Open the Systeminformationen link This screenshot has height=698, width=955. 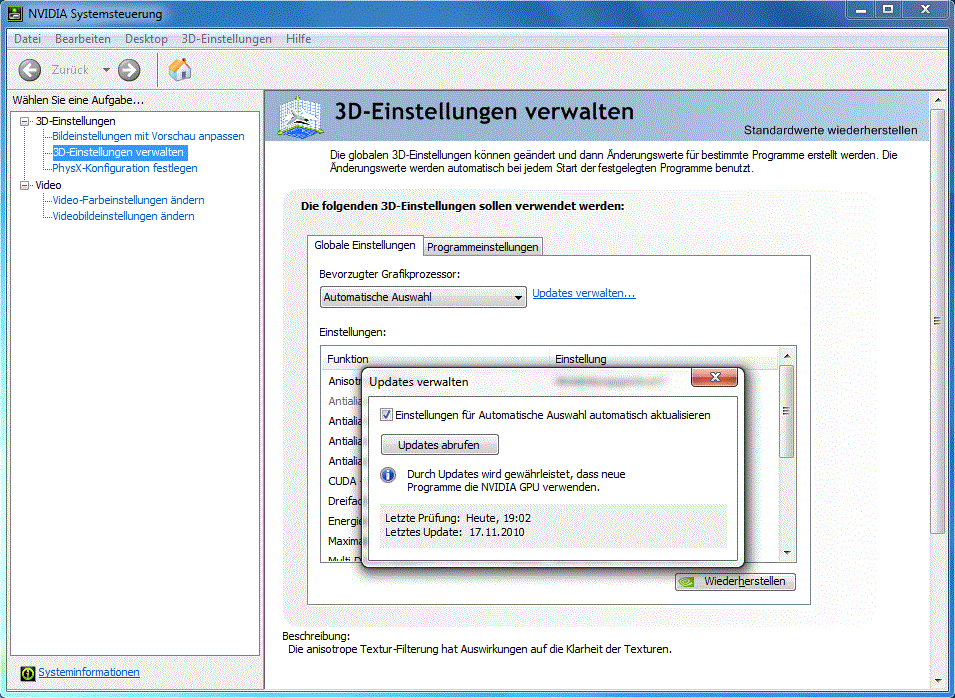tap(89, 672)
